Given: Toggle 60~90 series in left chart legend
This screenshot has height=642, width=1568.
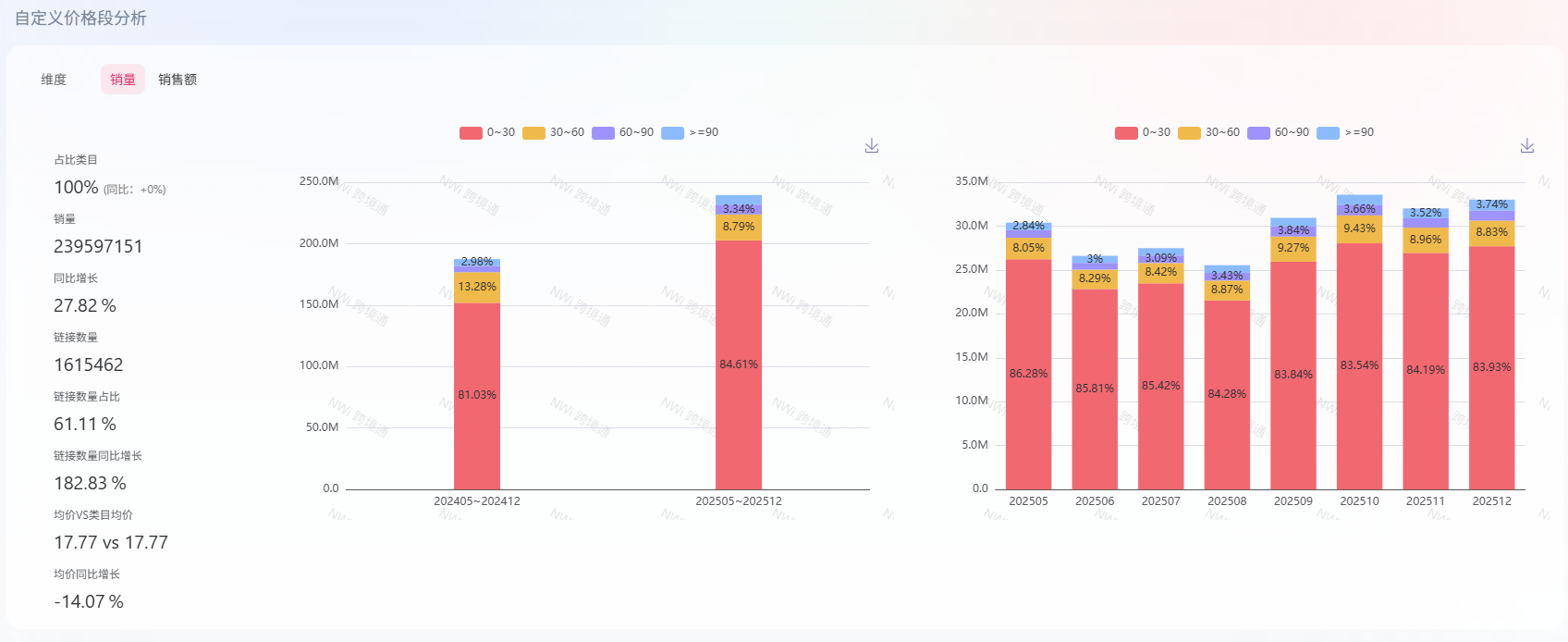Looking at the screenshot, I should pyautogui.click(x=622, y=132).
